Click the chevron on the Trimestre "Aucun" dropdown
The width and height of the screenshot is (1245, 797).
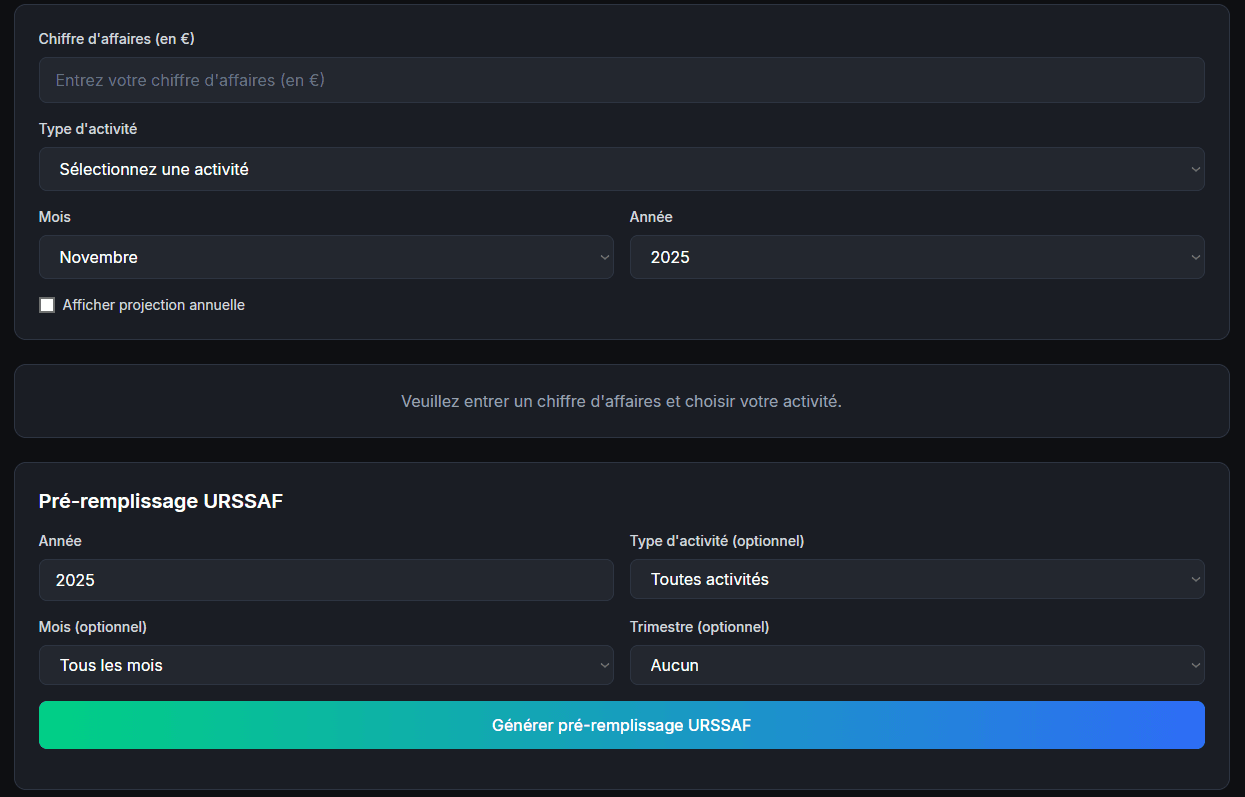coord(1194,665)
